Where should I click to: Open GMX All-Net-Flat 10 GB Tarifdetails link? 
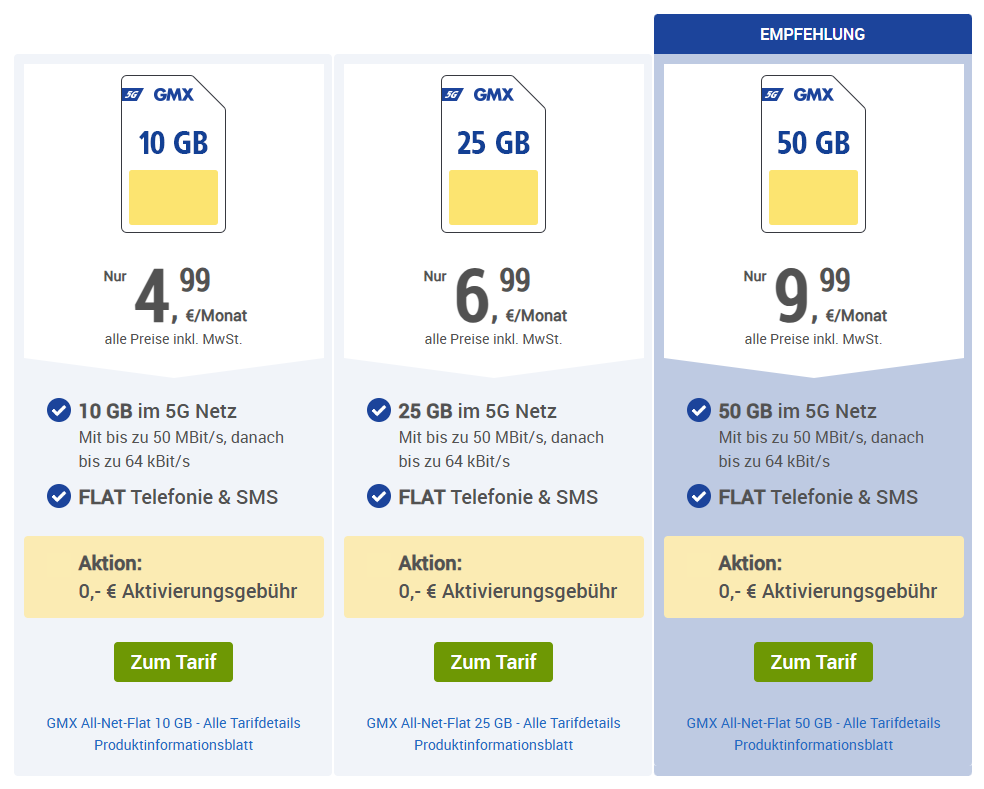[x=173, y=723]
